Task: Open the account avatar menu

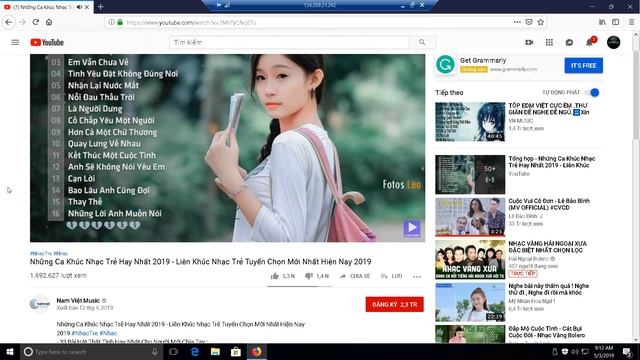Action: click(613, 42)
